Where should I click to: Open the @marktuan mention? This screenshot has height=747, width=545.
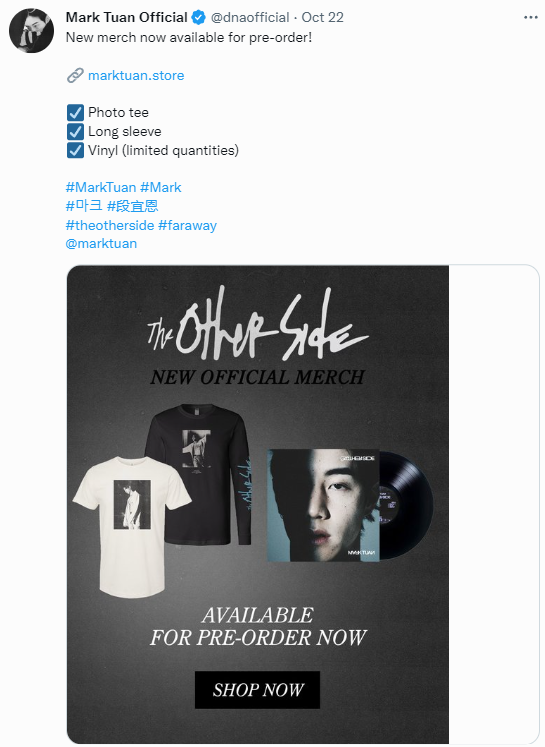pyautogui.click(x=101, y=243)
